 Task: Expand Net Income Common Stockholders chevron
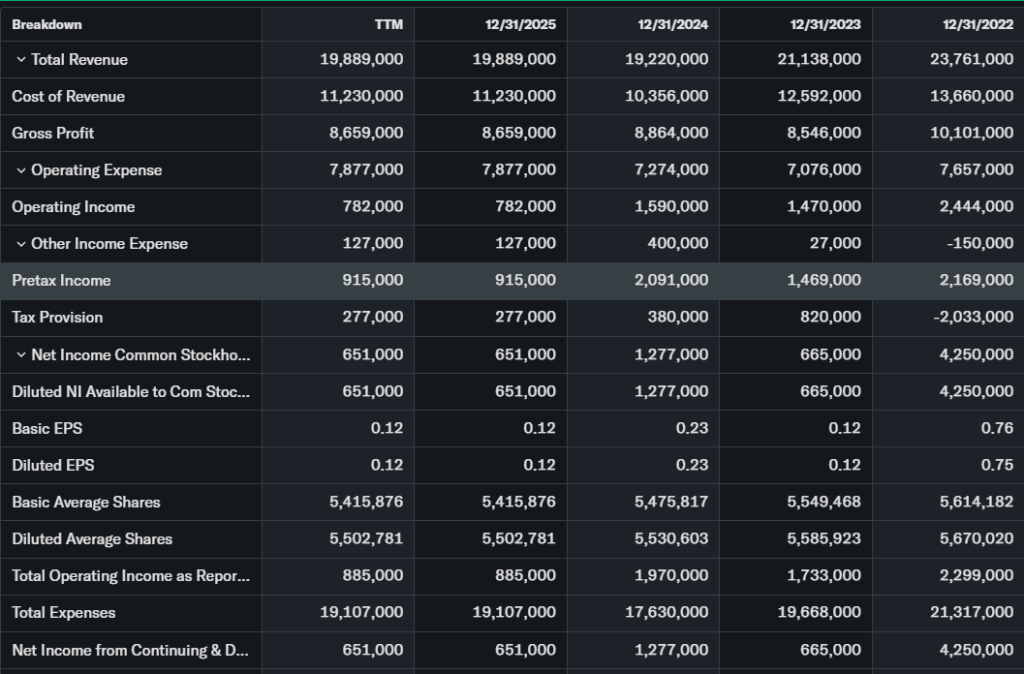(x=20, y=355)
